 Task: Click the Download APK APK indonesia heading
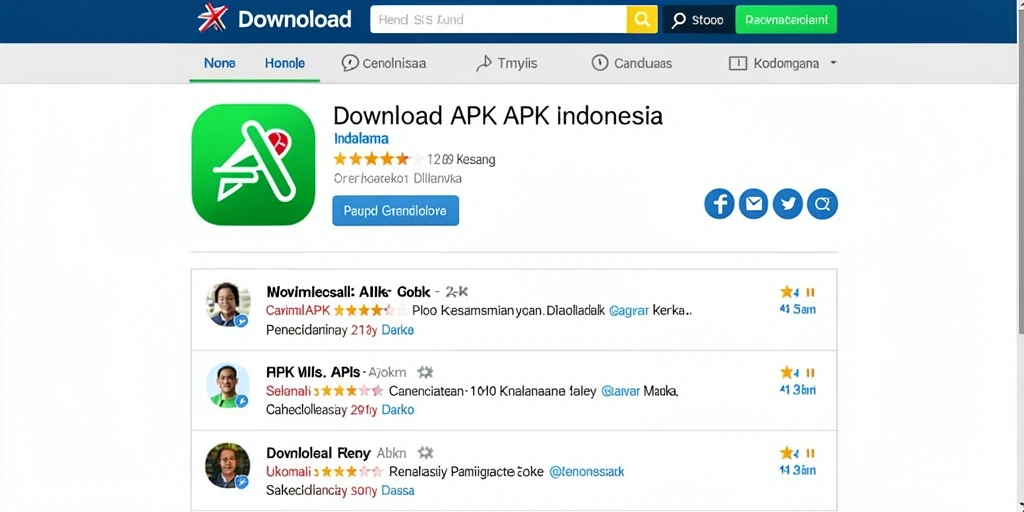pos(498,116)
